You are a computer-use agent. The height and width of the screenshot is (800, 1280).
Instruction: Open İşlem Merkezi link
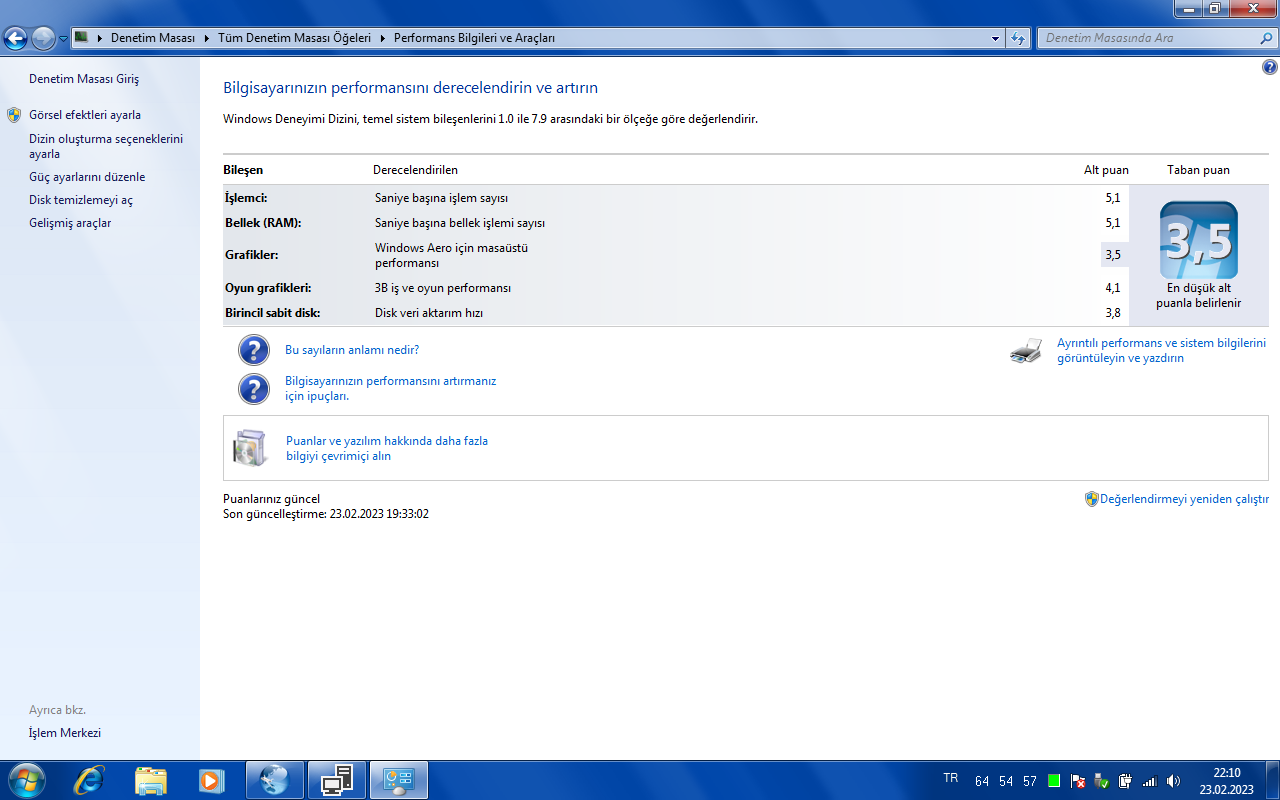tap(65, 733)
